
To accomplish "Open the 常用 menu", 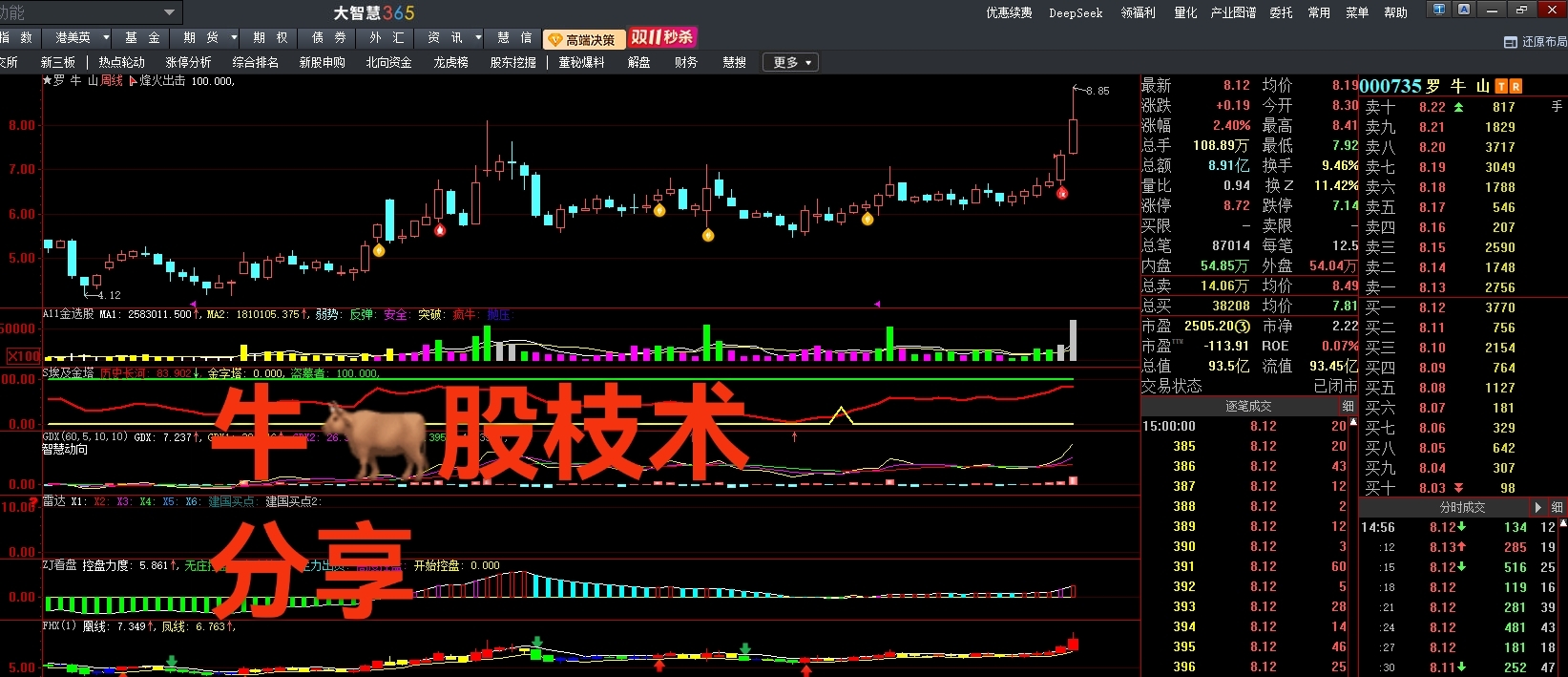I will click(x=1319, y=13).
